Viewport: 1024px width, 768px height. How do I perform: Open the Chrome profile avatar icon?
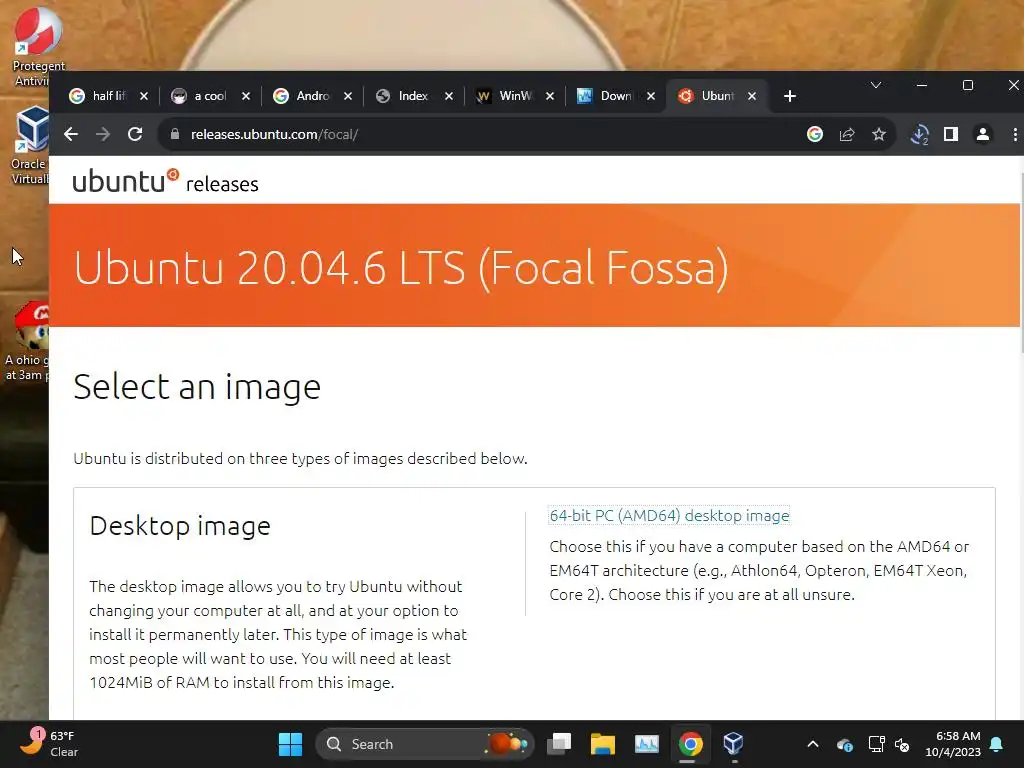[983, 135]
